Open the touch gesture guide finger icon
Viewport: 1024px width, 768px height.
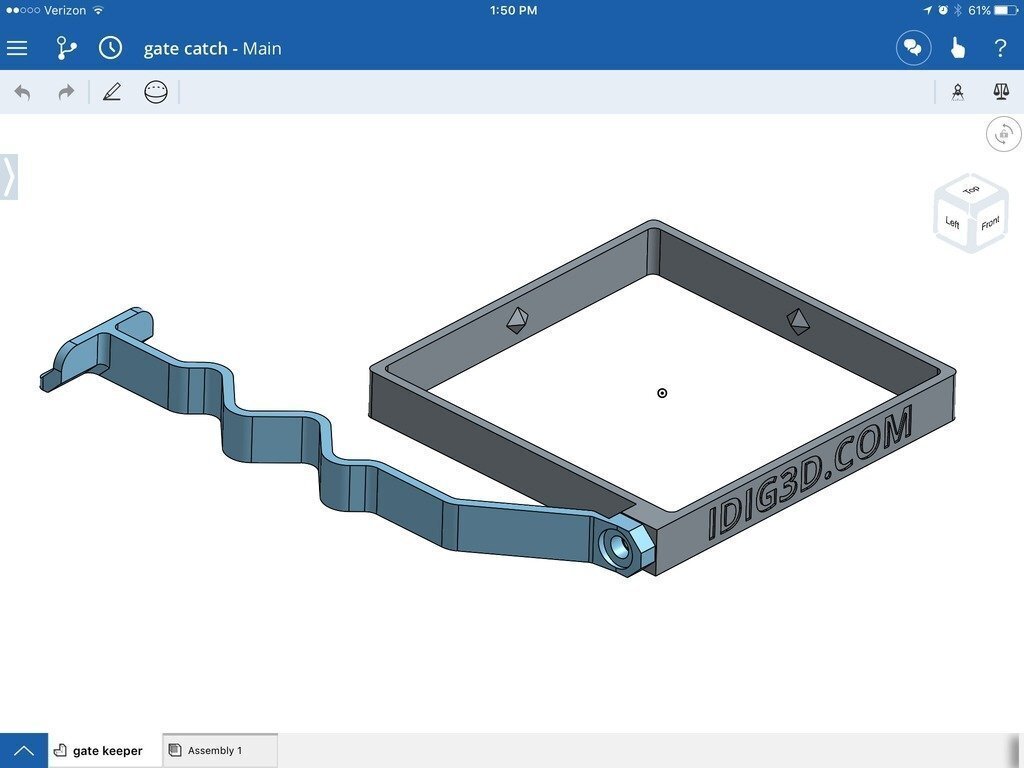tap(957, 48)
